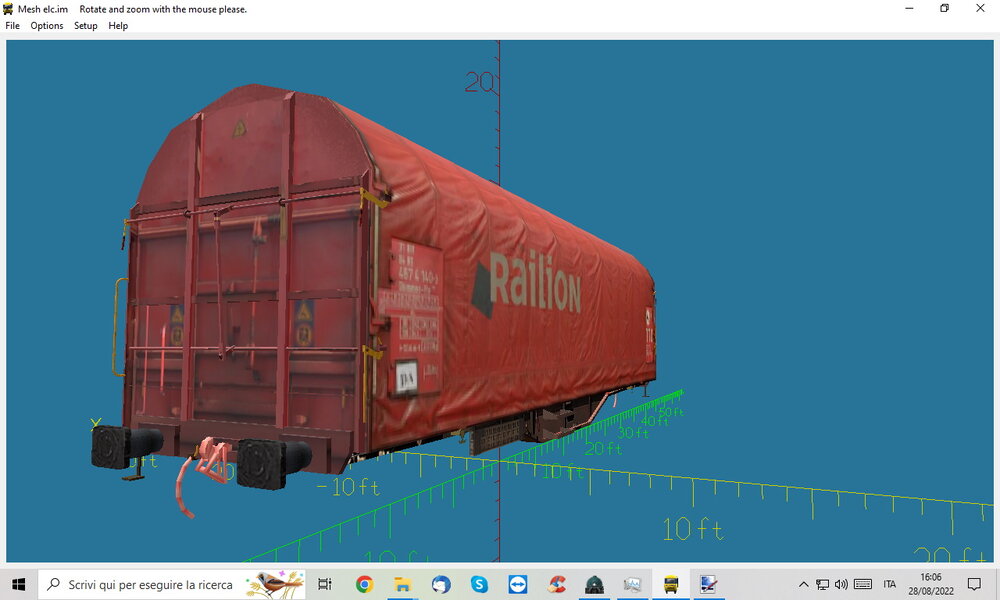Open the Setup menu

pyautogui.click(x=85, y=26)
